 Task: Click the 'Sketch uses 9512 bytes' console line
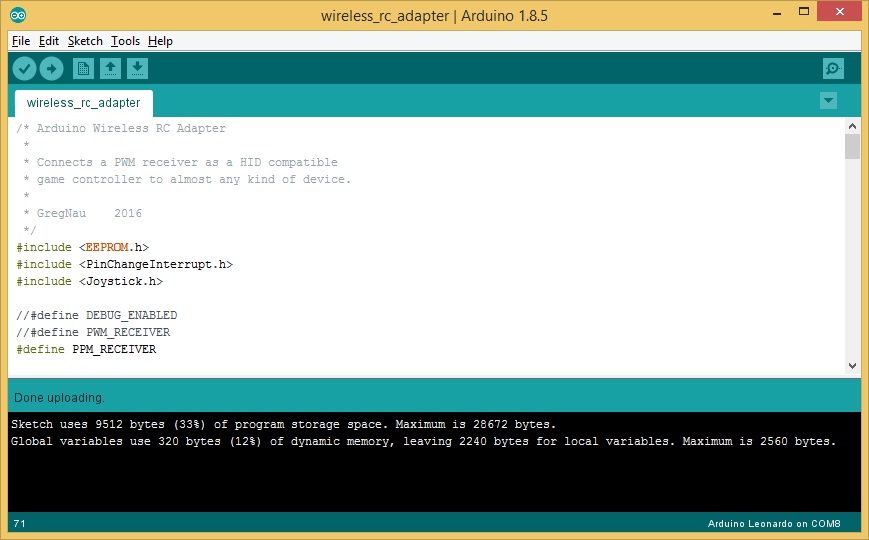pyautogui.click(x=283, y=425)
